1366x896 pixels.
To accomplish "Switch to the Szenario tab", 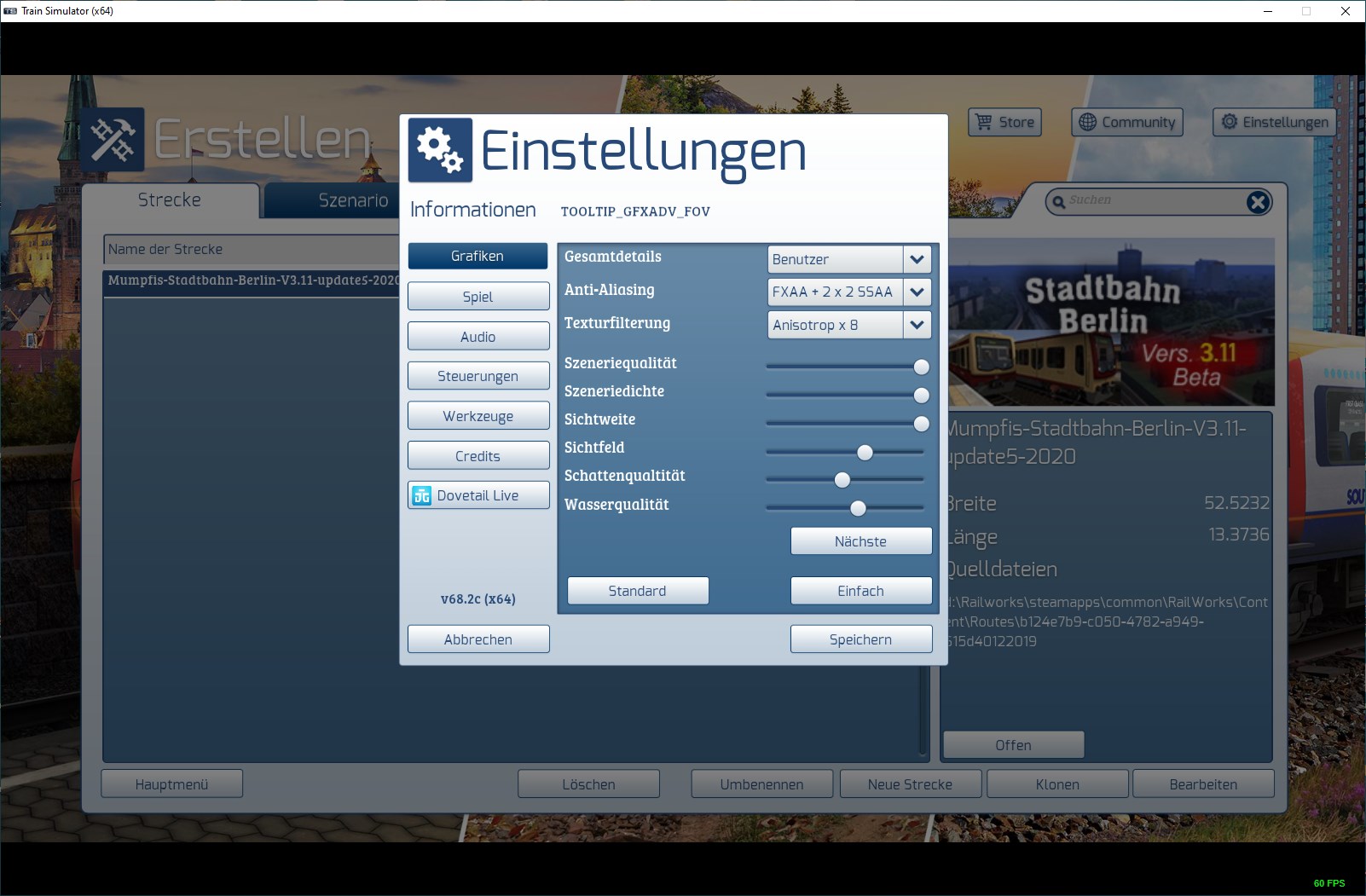I will coord(333,200).
